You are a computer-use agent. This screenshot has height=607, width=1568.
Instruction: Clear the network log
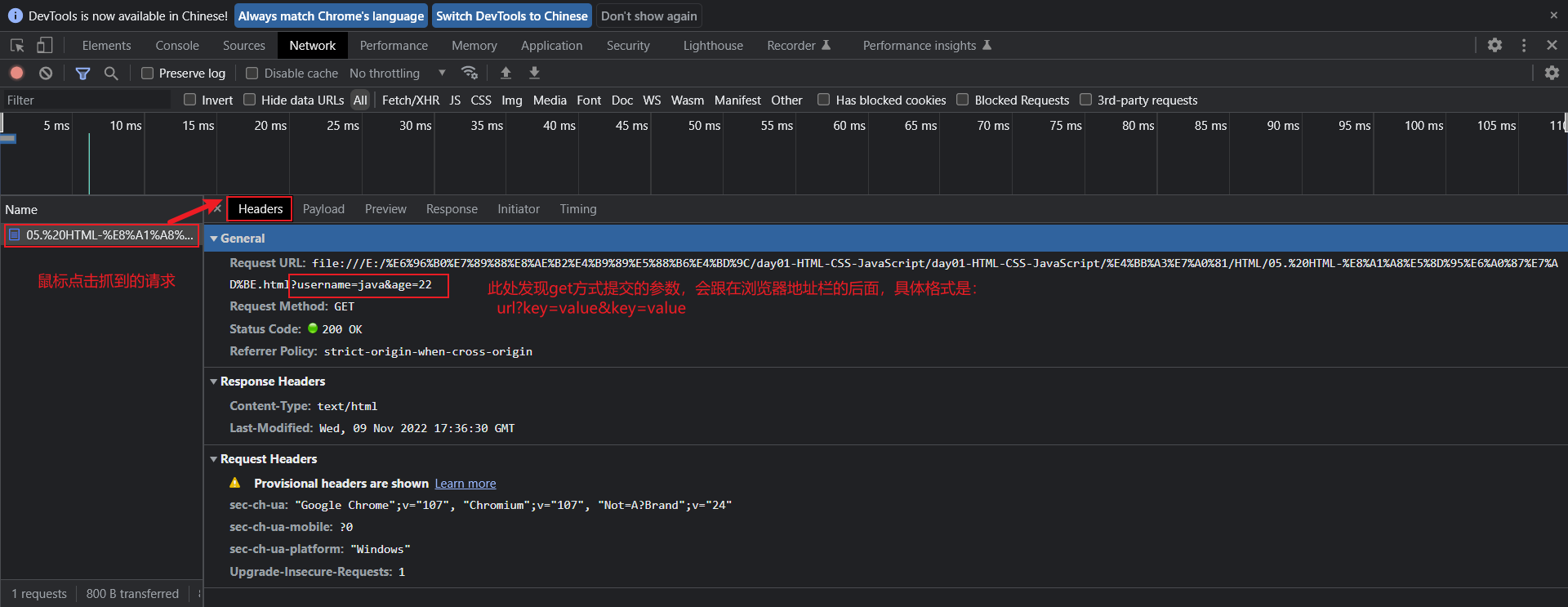tap(46, 73)
